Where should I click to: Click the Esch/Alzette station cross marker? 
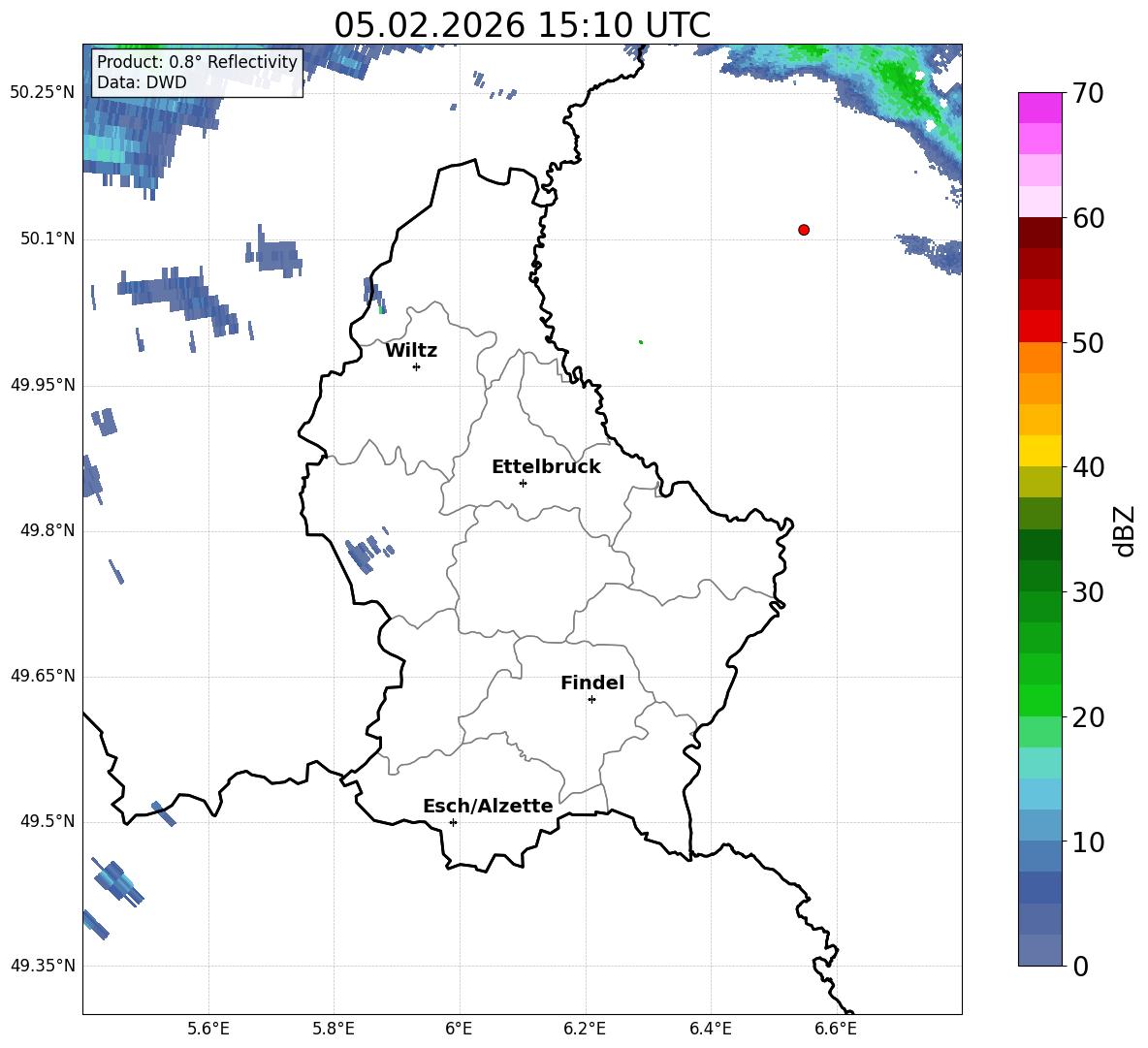[x=453, y=822]
